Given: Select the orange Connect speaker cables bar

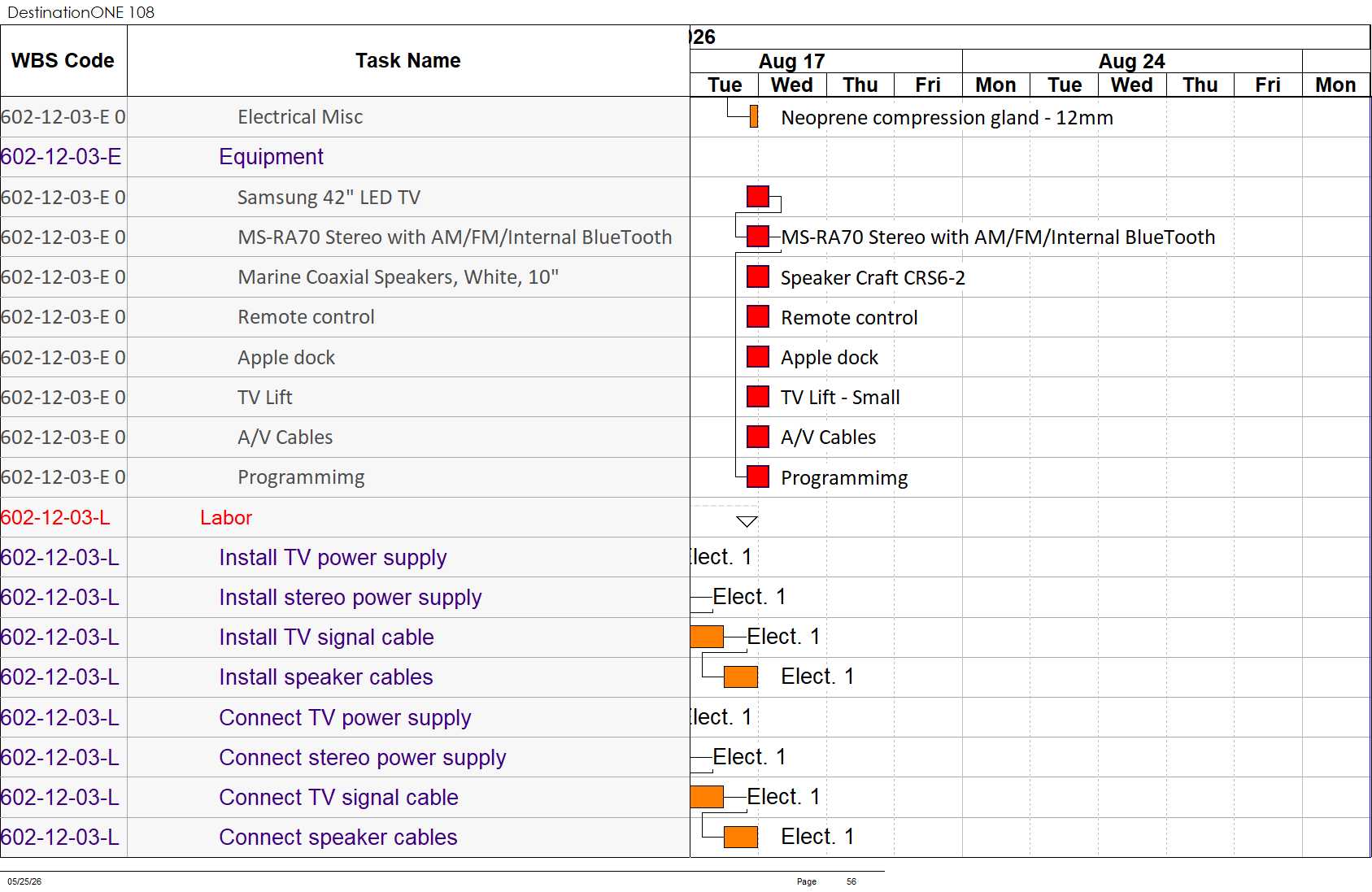Looking at the screenshot, I should 740,837.
